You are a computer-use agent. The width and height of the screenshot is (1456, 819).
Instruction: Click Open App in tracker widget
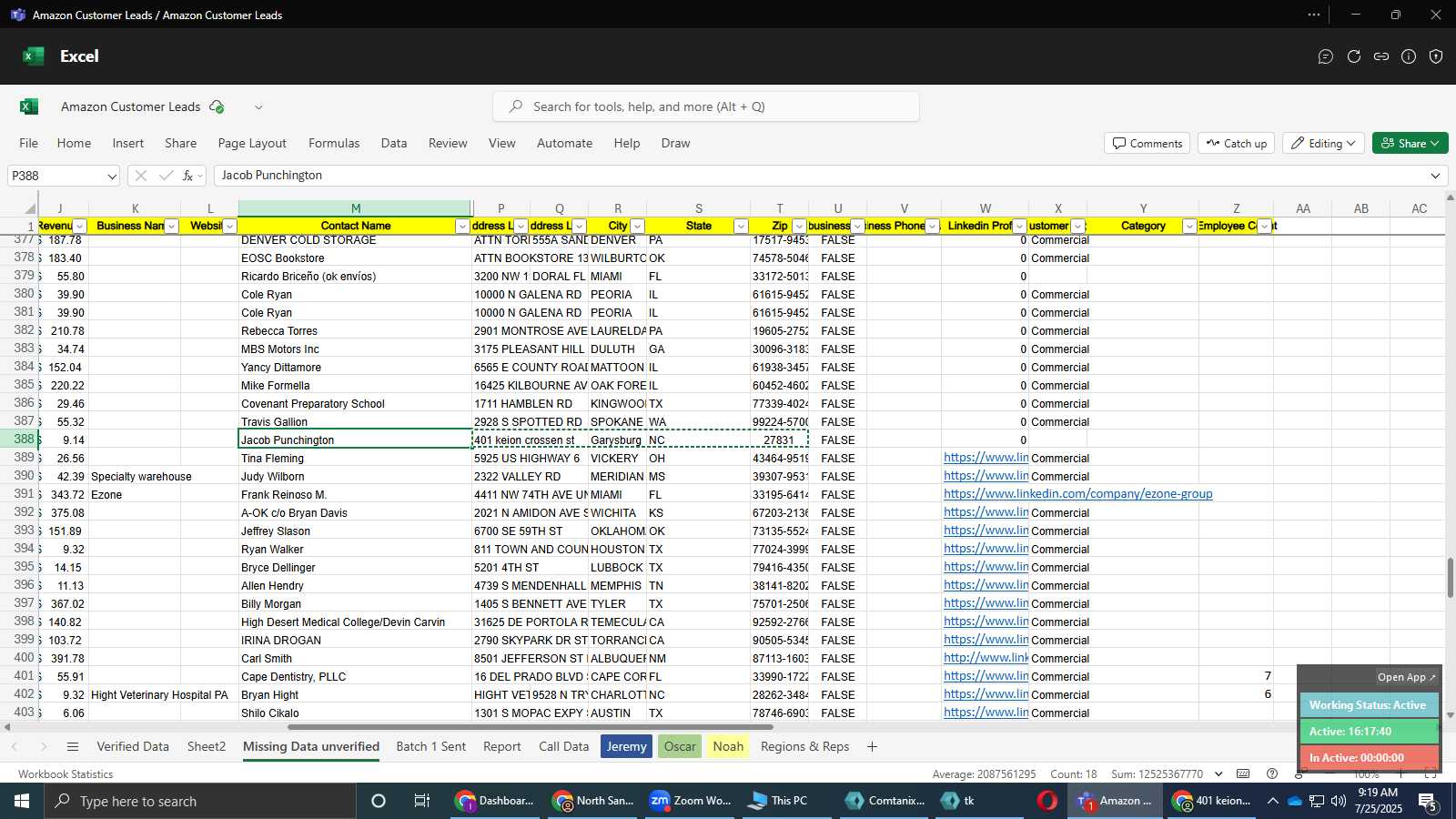pyautogui.click(x=1406, y=677)
